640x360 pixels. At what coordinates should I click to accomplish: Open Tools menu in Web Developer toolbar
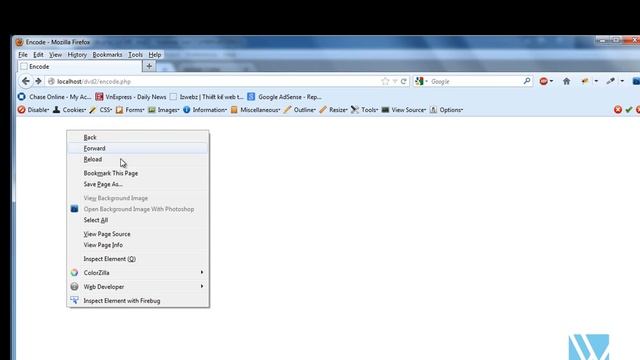click(x=365, y=110)
